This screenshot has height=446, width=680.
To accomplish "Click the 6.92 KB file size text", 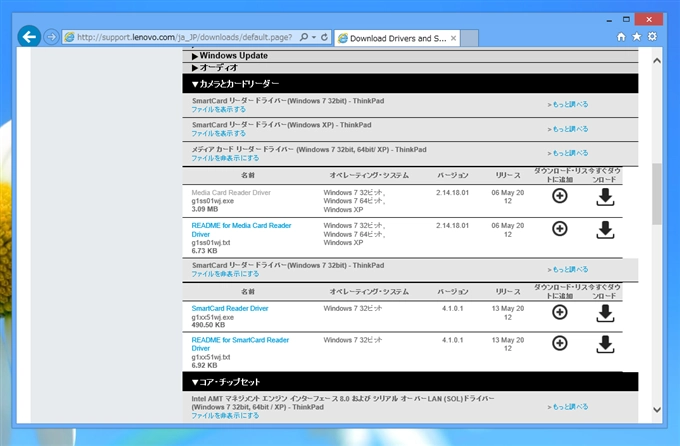I will point(204,365).
